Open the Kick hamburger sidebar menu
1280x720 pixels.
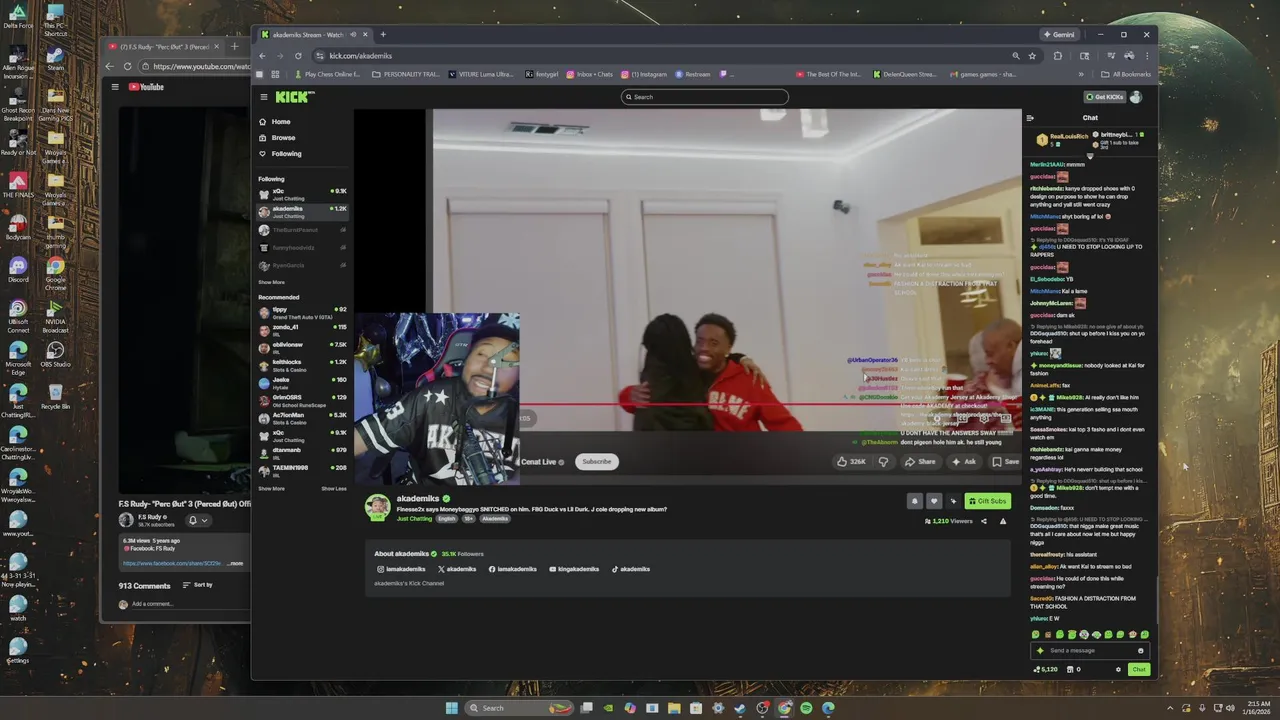pos(264,97)
